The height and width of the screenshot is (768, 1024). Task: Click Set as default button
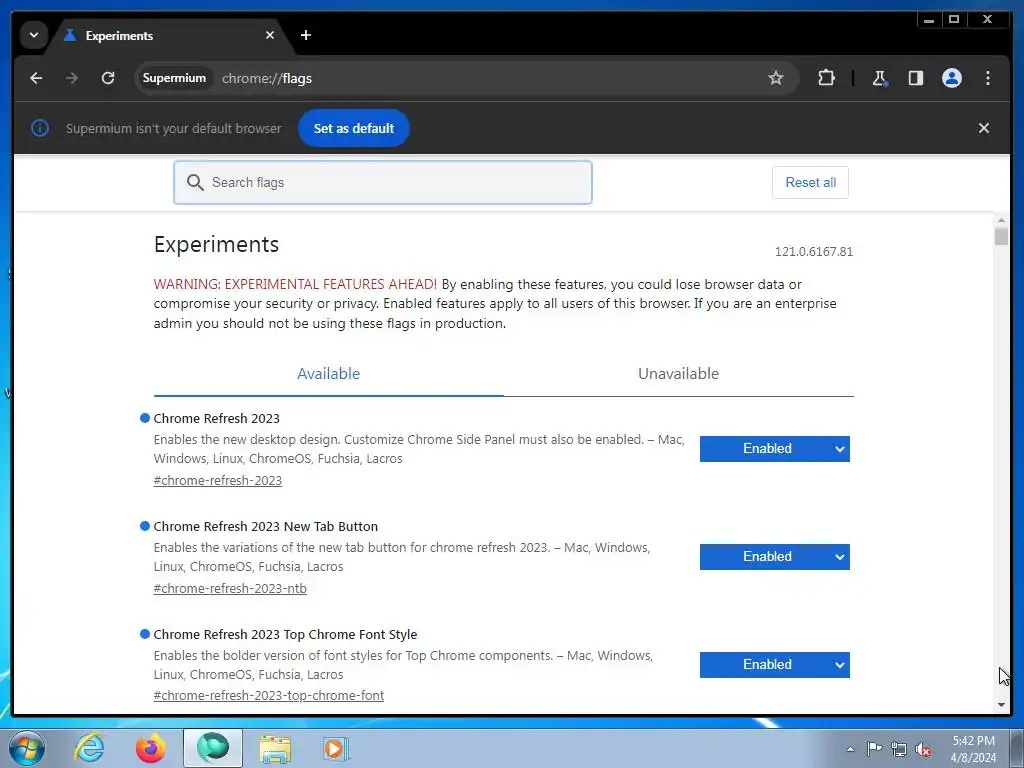point(353,128)
